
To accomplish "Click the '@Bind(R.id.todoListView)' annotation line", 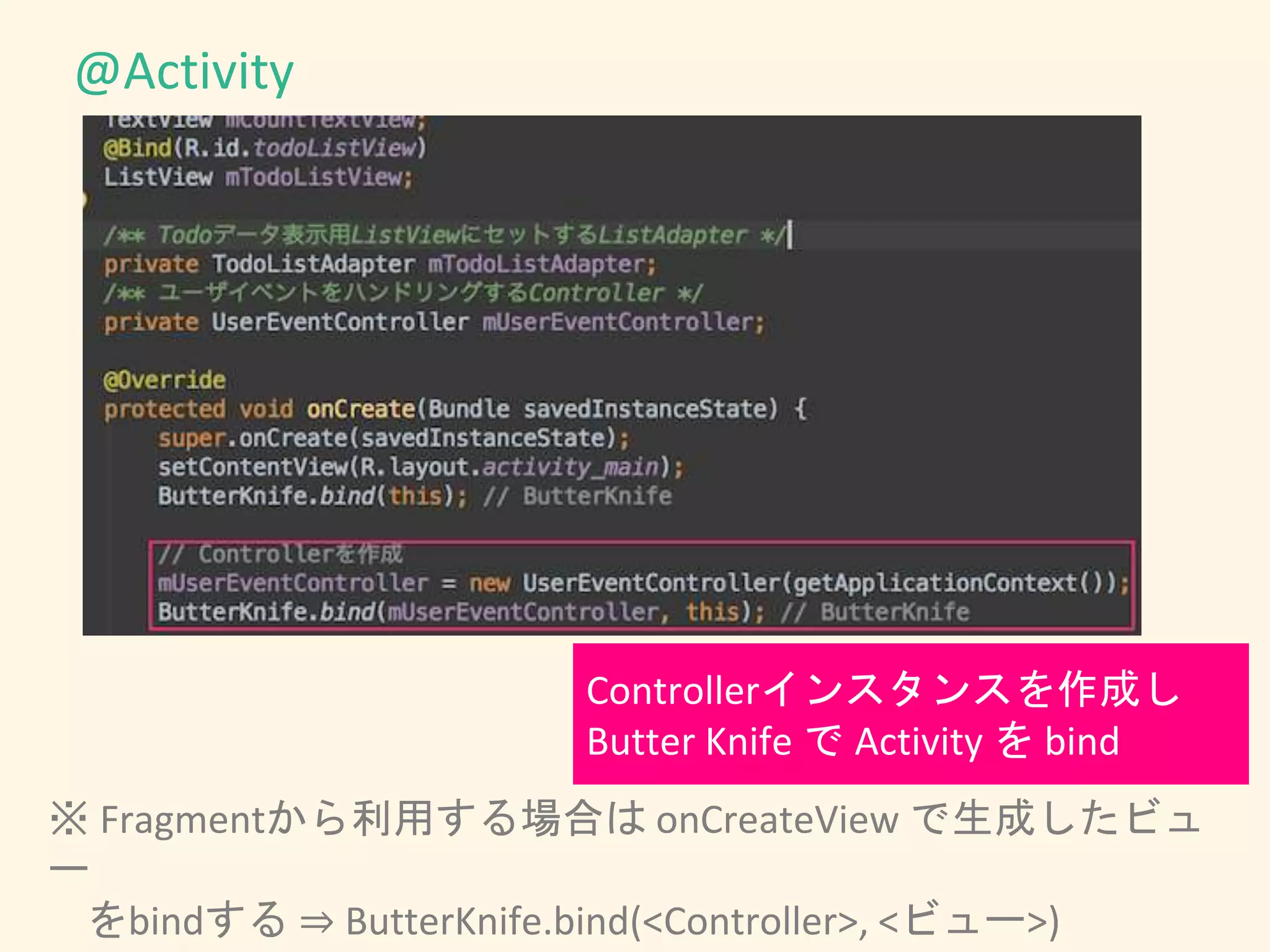I will pyautogui.click(x=265, y=148).
